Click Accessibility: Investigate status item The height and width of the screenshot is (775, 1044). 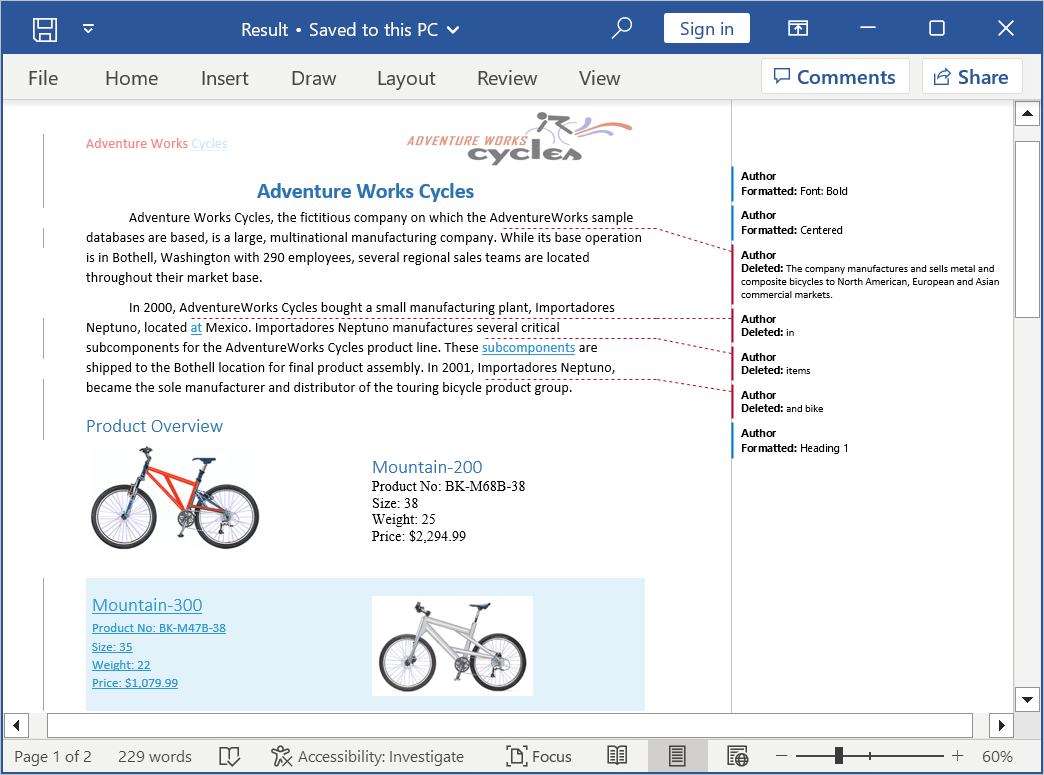(x=367, y=756)
